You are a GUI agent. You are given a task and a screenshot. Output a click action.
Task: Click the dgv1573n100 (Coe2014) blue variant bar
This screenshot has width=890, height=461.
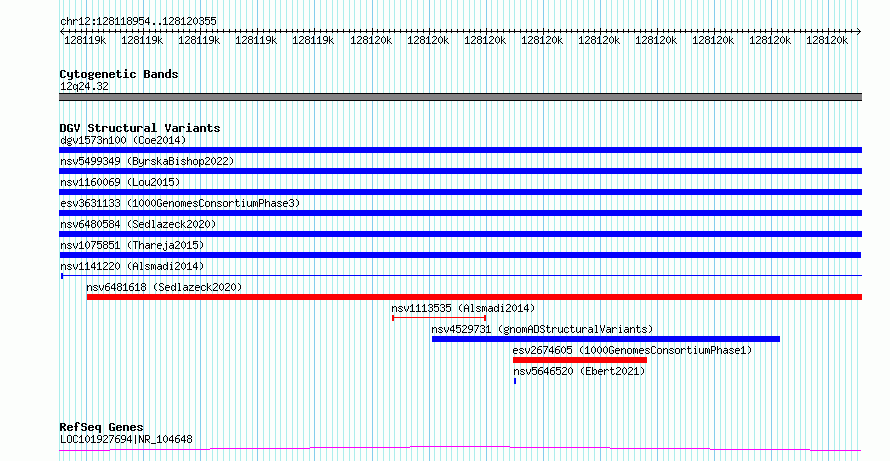point(460,150)
